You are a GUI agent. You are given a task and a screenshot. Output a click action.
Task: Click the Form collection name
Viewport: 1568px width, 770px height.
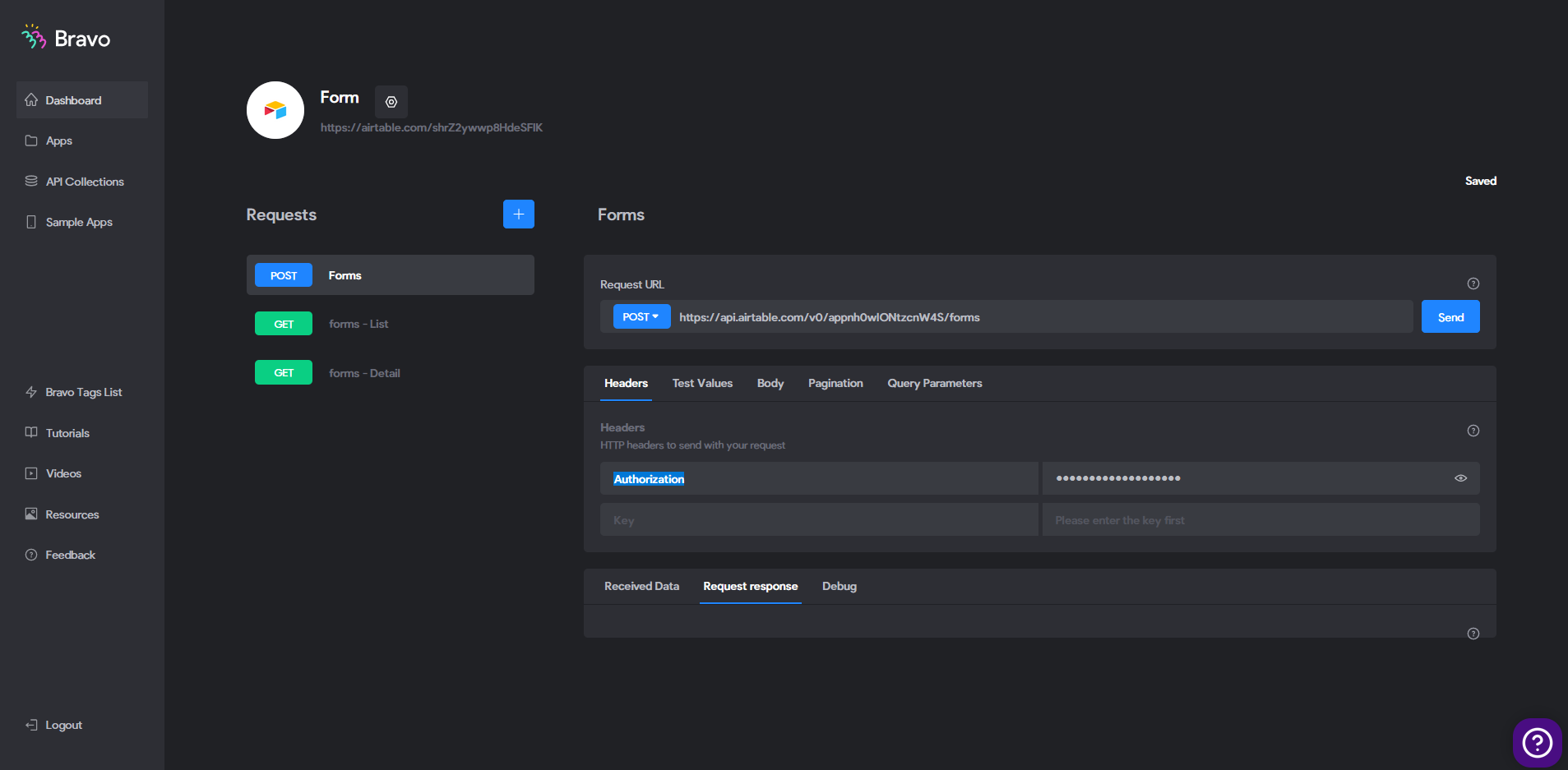coord(340,97)
